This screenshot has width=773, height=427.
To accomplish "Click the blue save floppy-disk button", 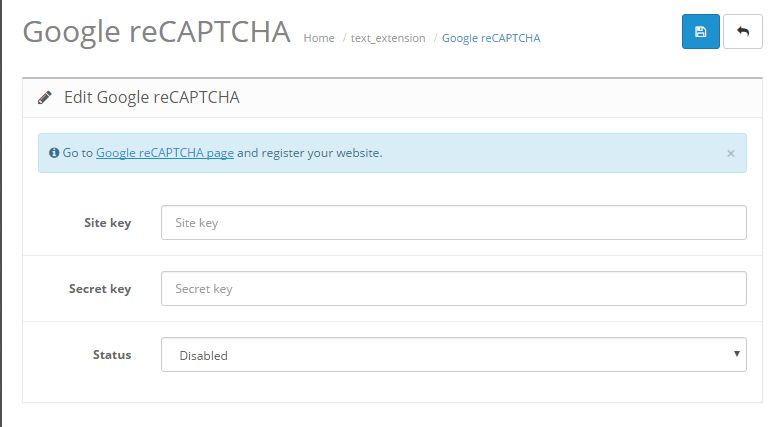I will 701,32.
